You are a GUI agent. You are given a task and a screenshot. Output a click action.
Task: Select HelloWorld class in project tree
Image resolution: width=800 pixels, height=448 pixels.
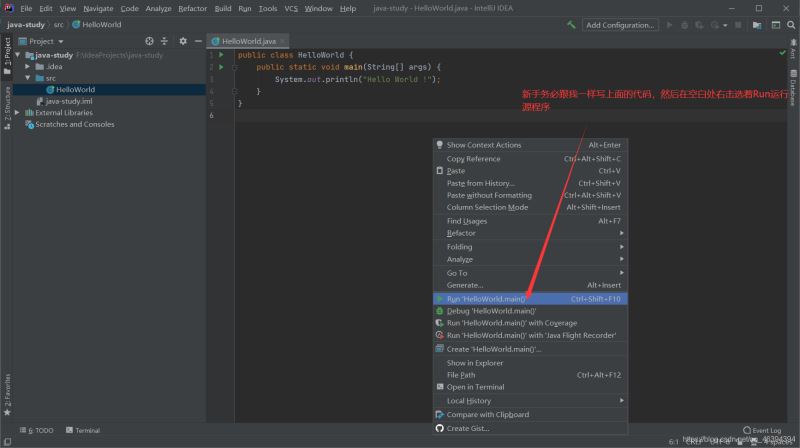(x=75, y=89)
